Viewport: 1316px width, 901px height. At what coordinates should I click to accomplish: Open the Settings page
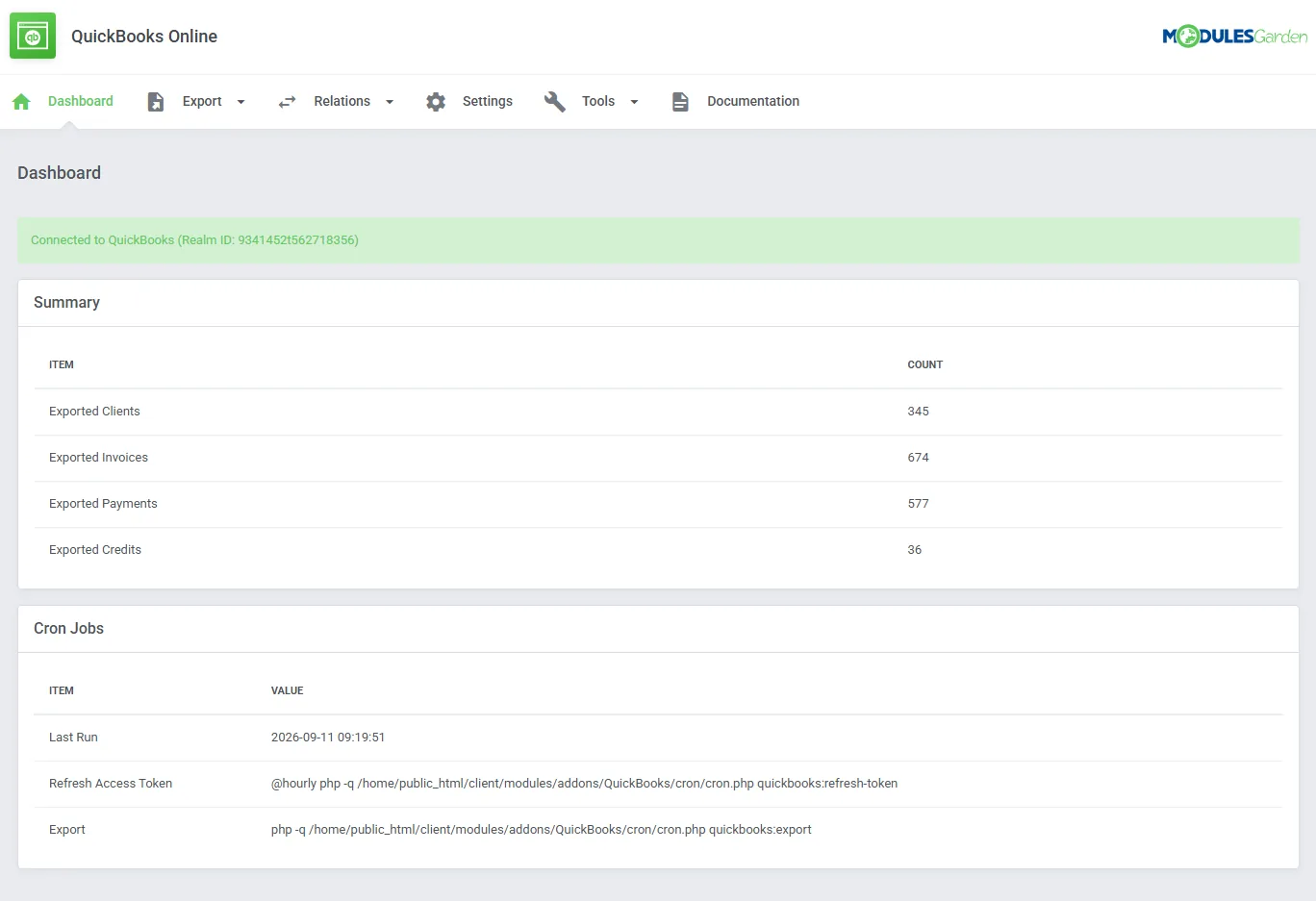488,101
